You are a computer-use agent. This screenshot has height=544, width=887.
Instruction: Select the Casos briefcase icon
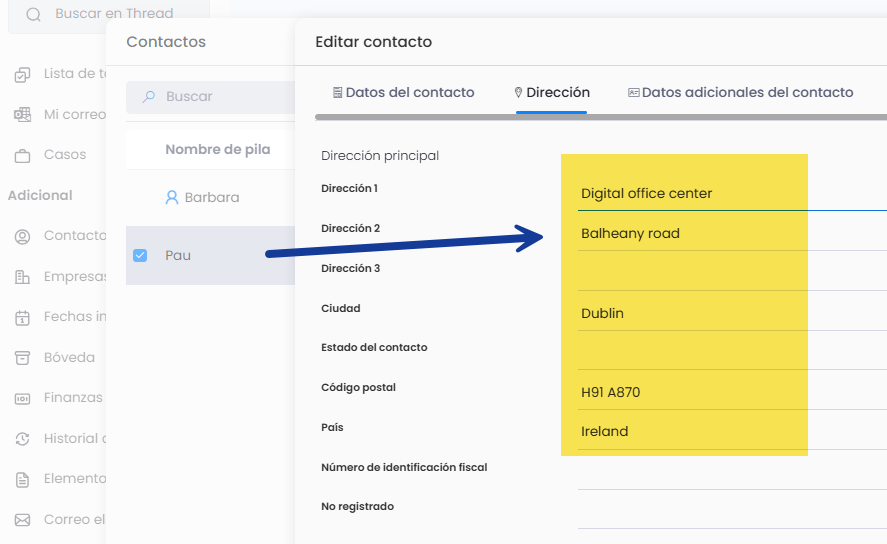point(23,156)
